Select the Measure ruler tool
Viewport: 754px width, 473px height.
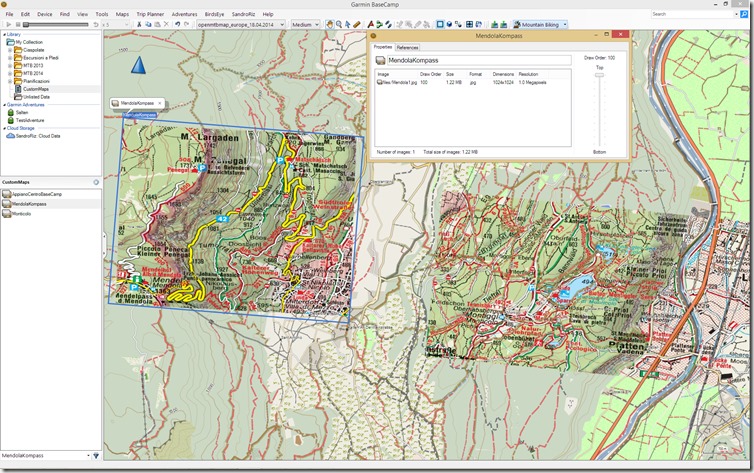357,24
